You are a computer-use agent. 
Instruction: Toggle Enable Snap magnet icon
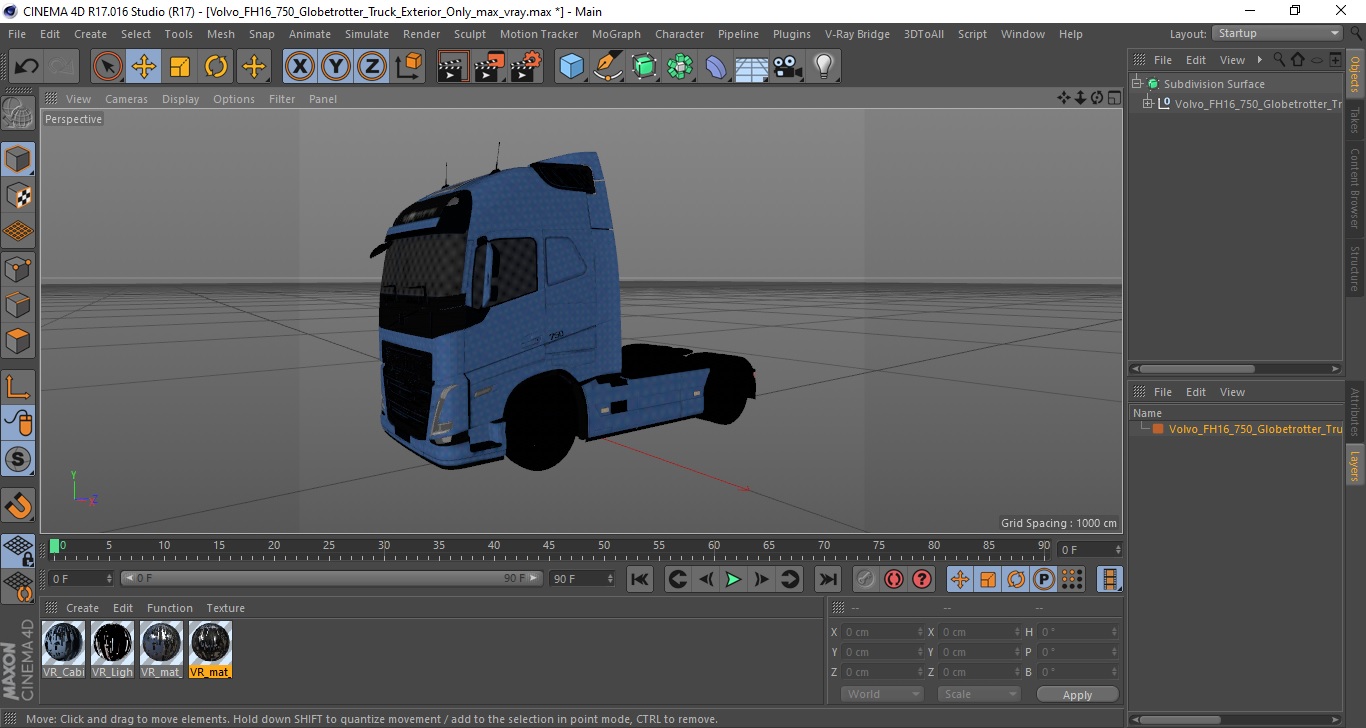coord(18,505)
